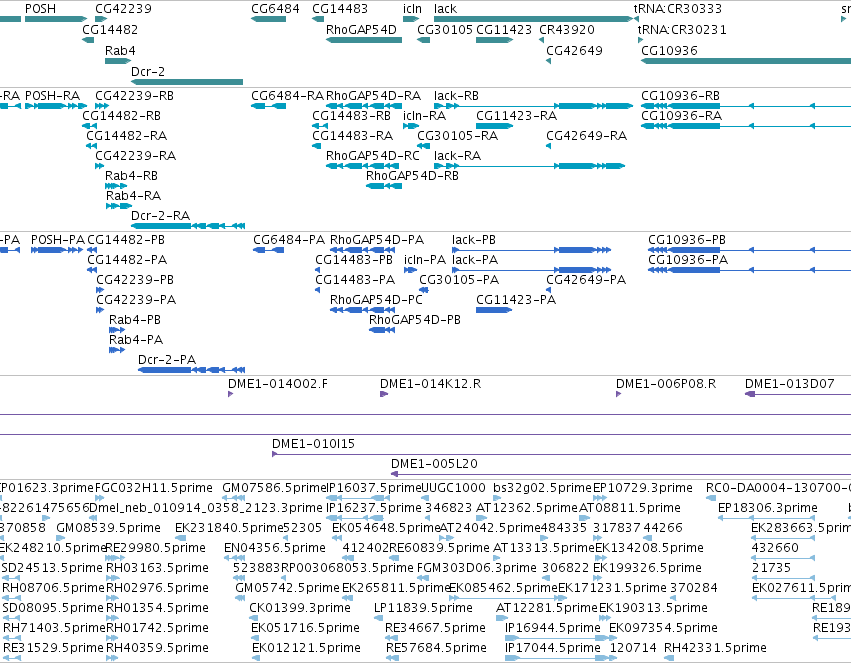Viewport: 851px width, 663px height.
Task: Open the icln-RA transcript
Action: (411, 126)
